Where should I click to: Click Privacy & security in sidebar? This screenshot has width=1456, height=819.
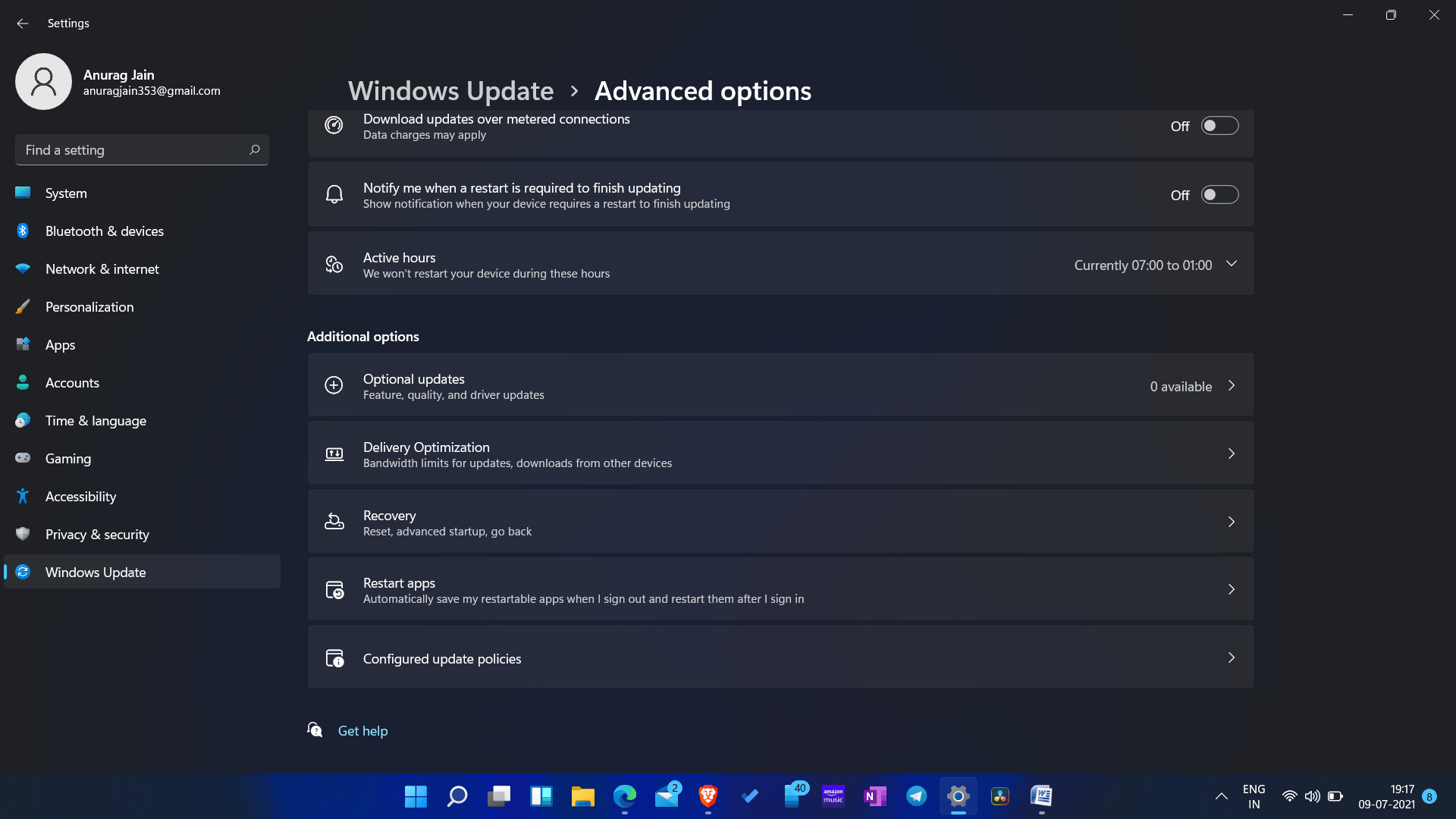click(97, 533)
